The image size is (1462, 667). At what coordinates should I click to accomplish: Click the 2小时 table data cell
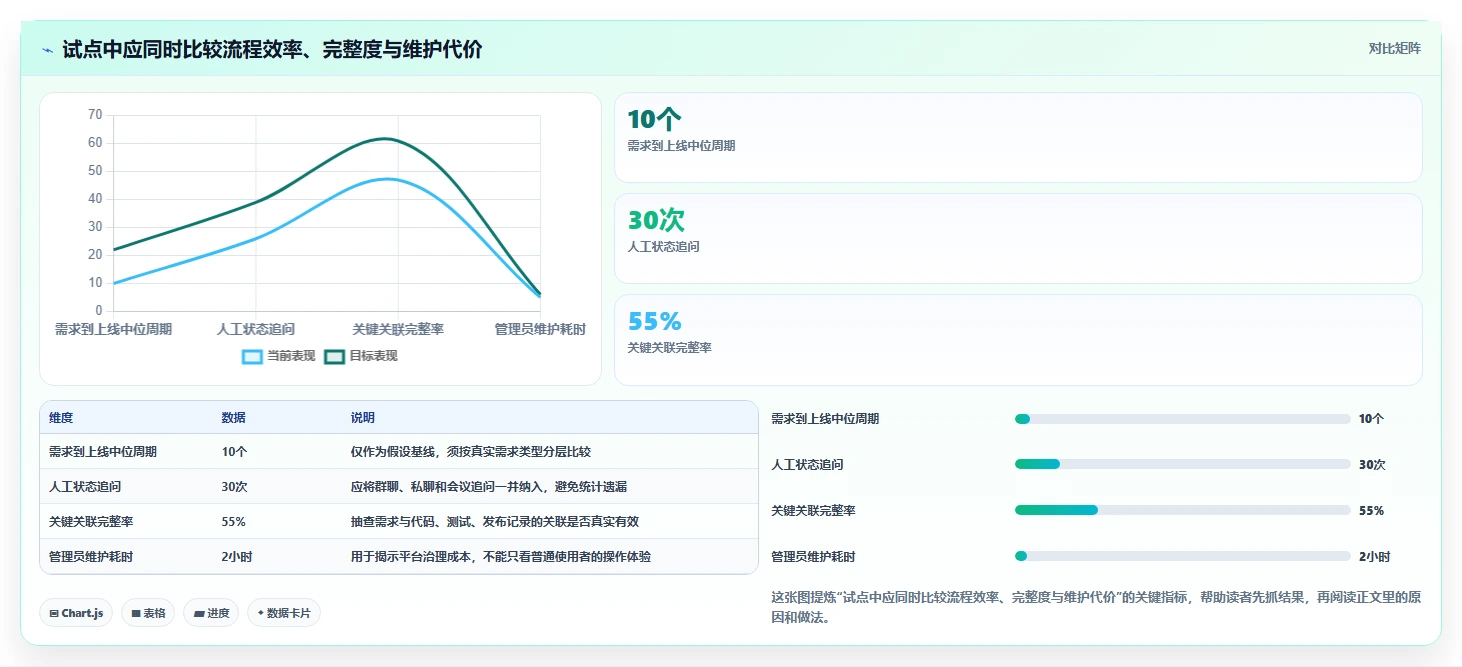(237, 557)
